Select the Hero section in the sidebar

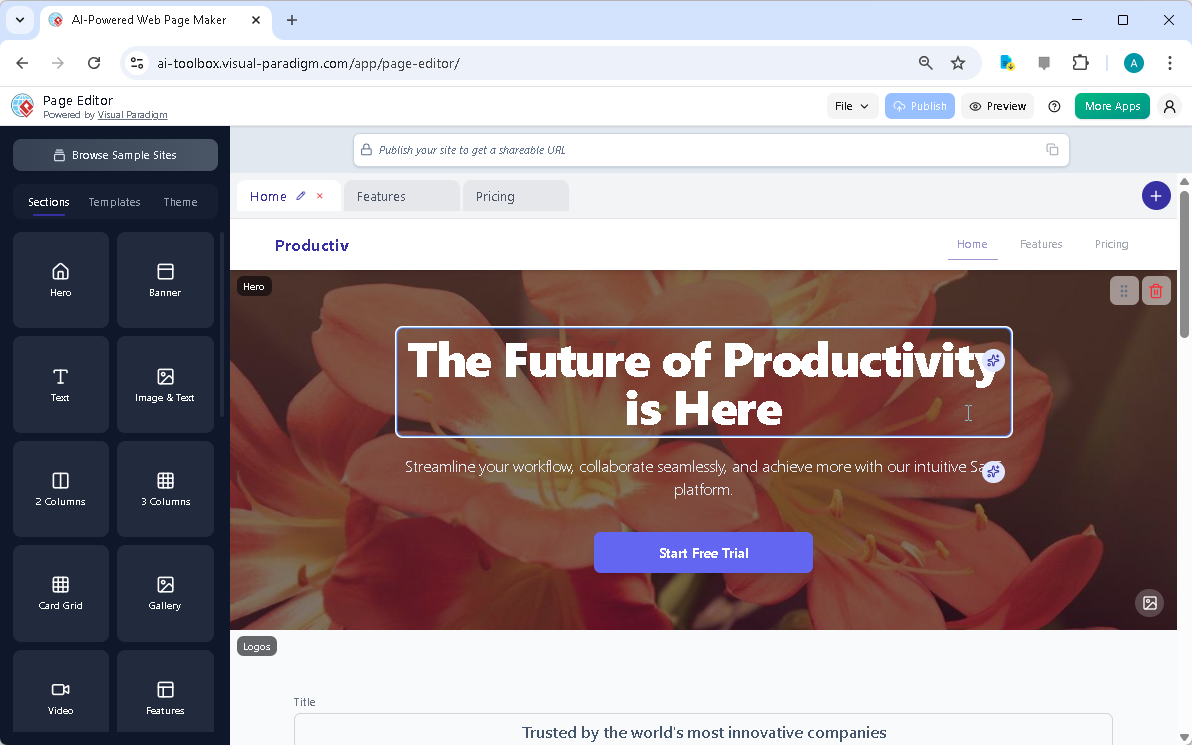point(60,279)
